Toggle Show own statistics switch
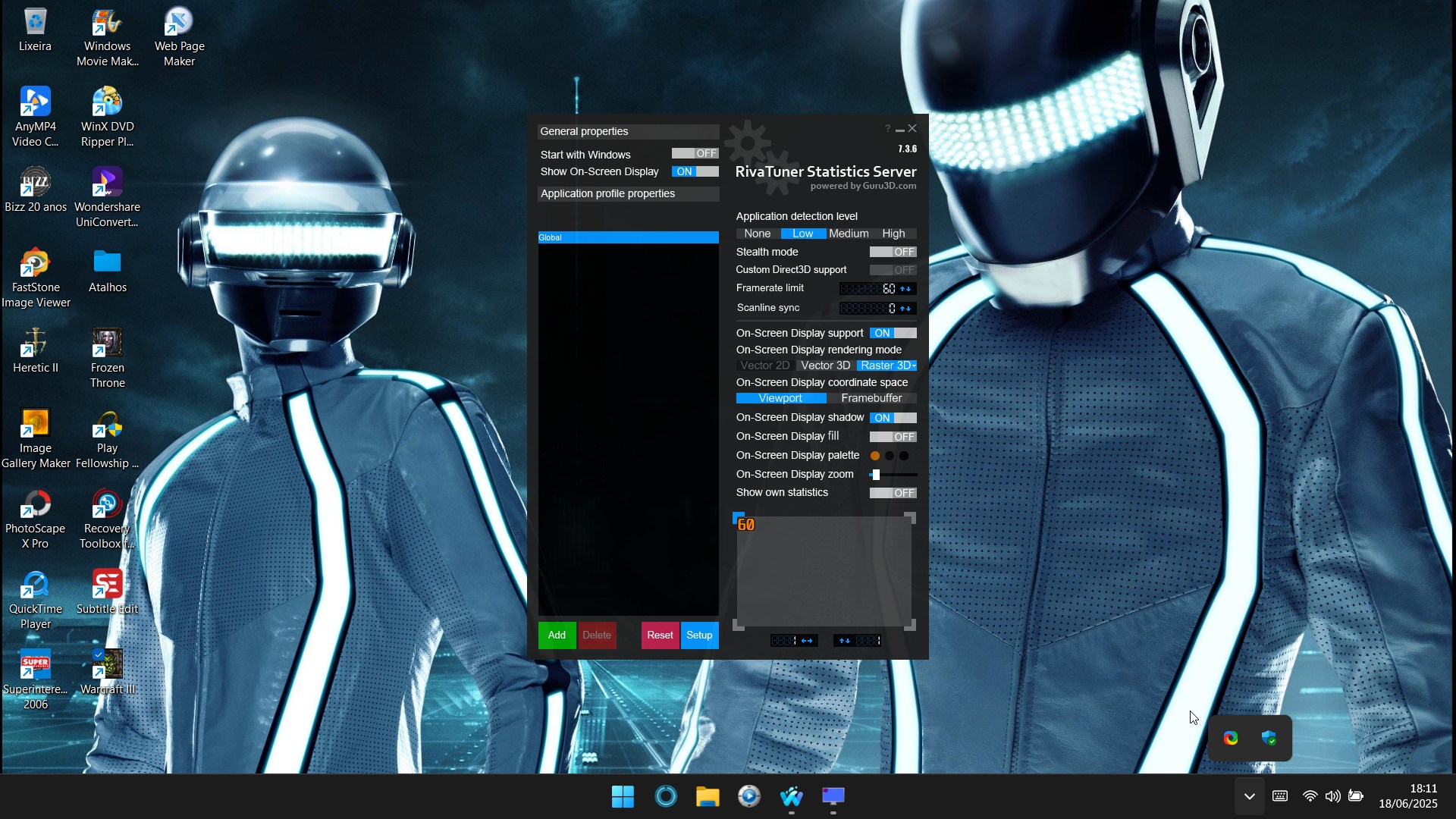This screenshot has width=1456, height=819. pos(893,493)
